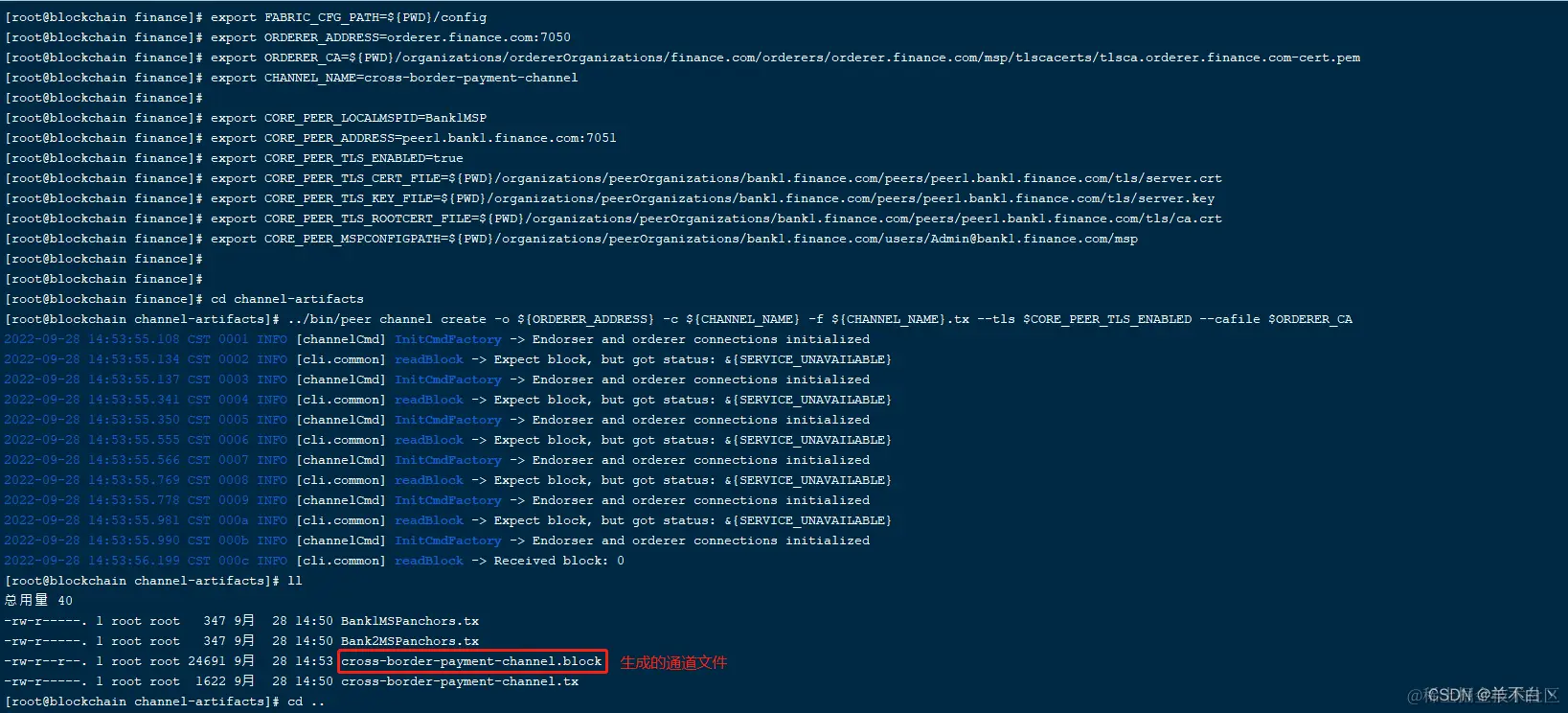The height and width of the screenshot is (713, 1568).
Task: Click the CORE_PEER_TLS_KEY_FILE export line
Action: click(x=609, y=198)
